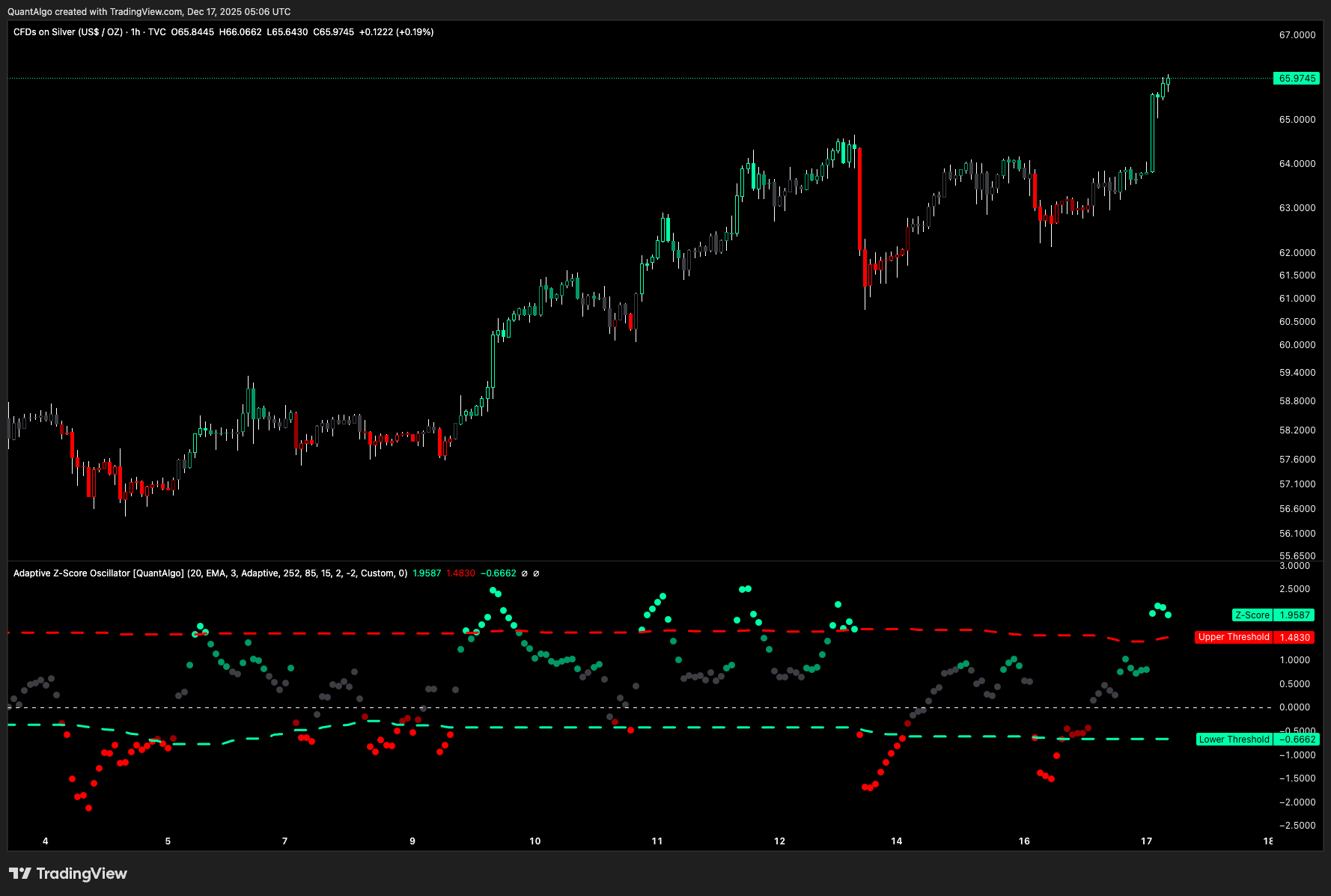Click the L65.6430 low price value
The width and height of the screenshot is (1331, 896).
[x=287, y=32]
